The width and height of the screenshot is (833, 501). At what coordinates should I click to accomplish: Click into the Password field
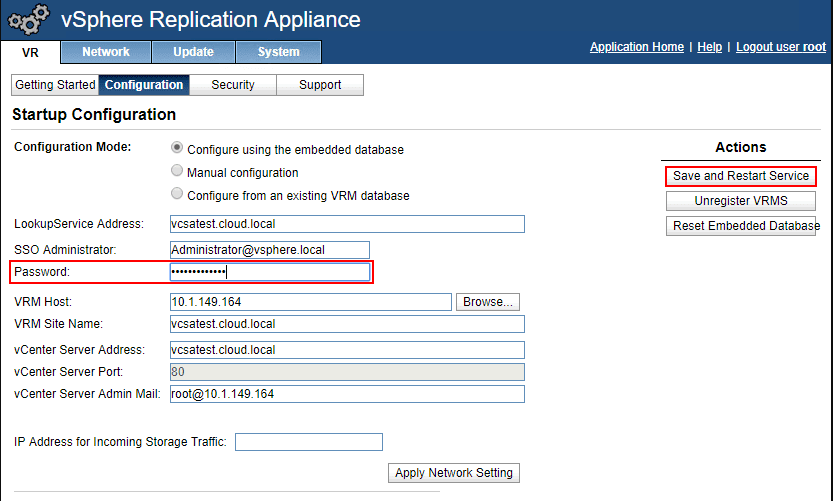click(270, 272)
